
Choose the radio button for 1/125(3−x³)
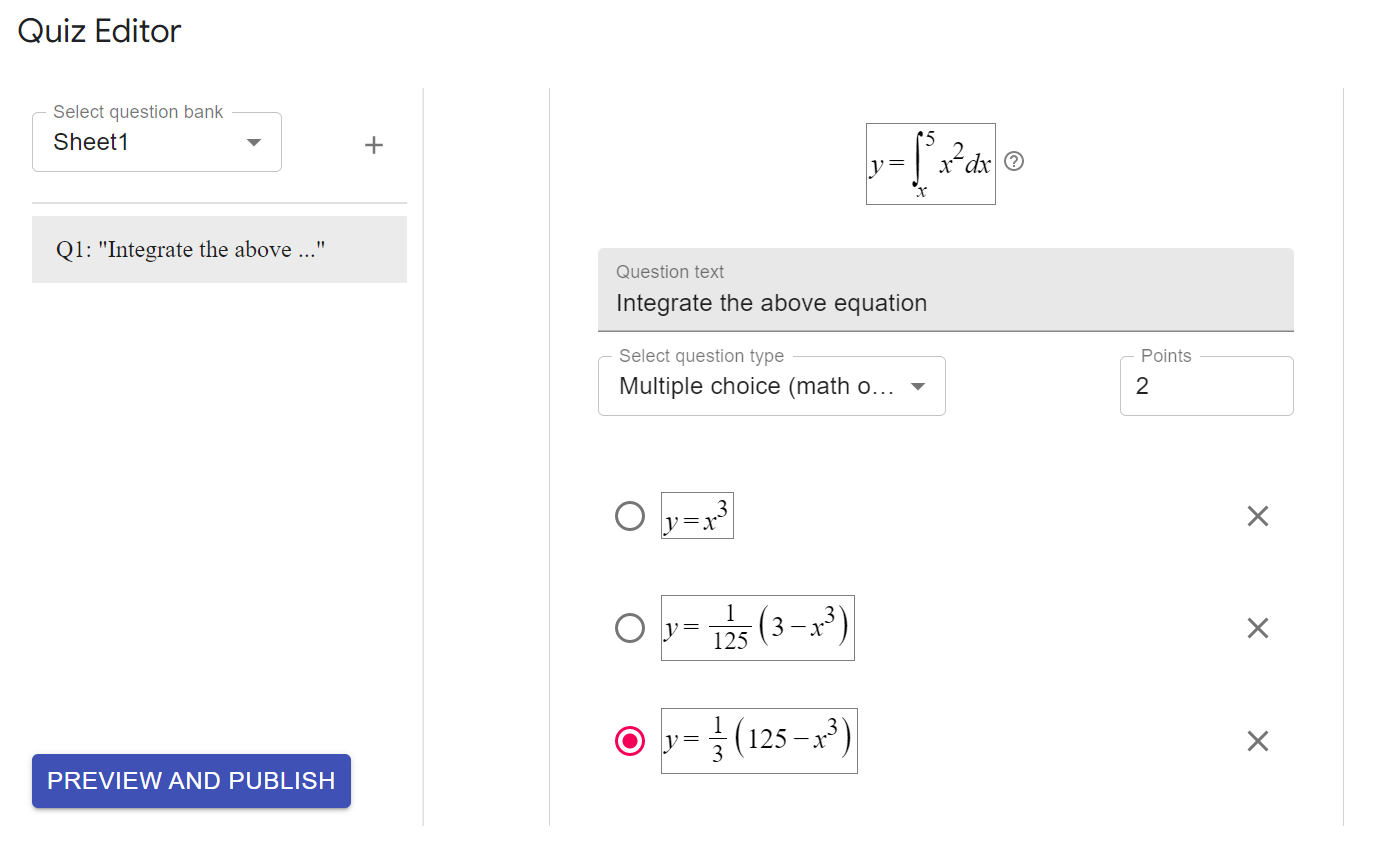click(630, 628)
